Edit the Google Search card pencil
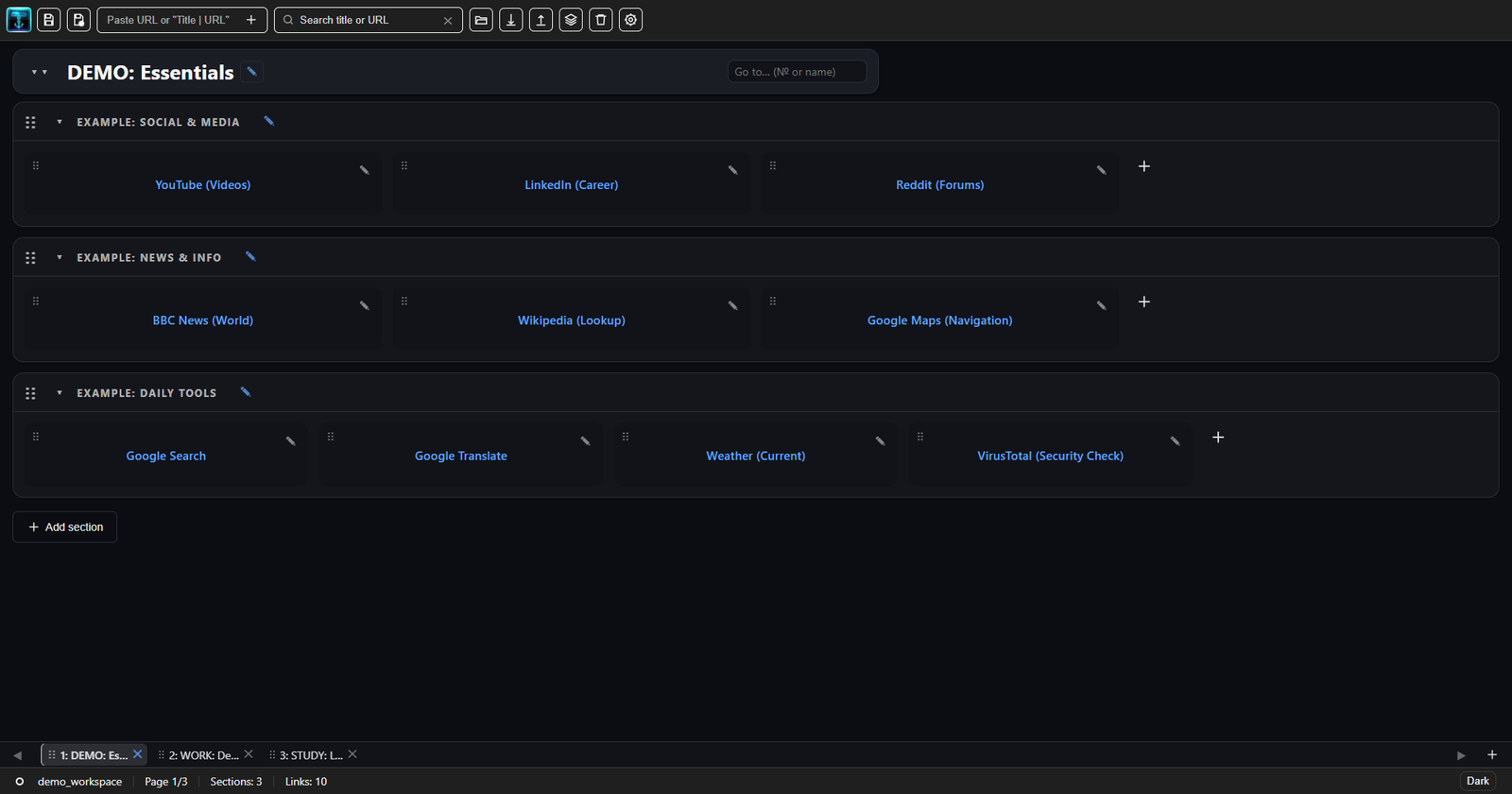The height and width of the screenshot is (794, 1512). 291,441
